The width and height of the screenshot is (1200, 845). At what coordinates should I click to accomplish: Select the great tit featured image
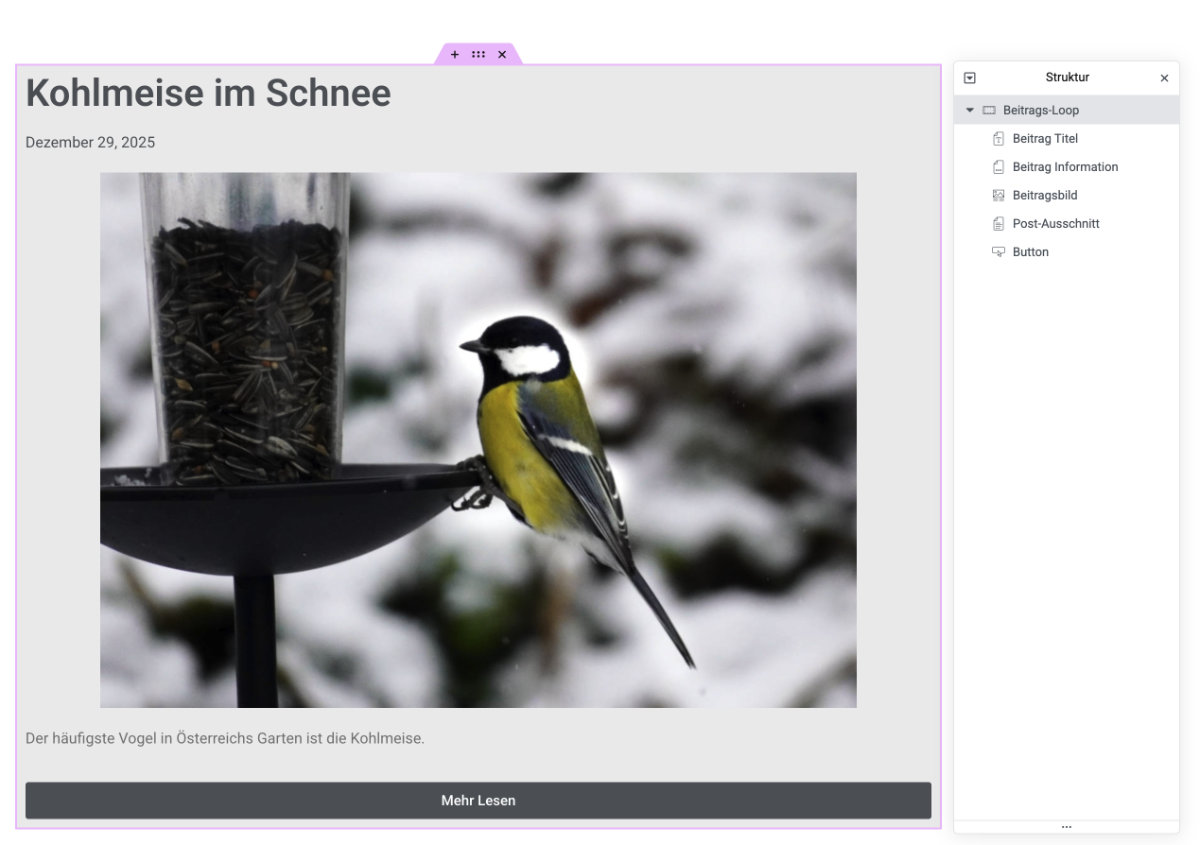[x=478, y=440]
